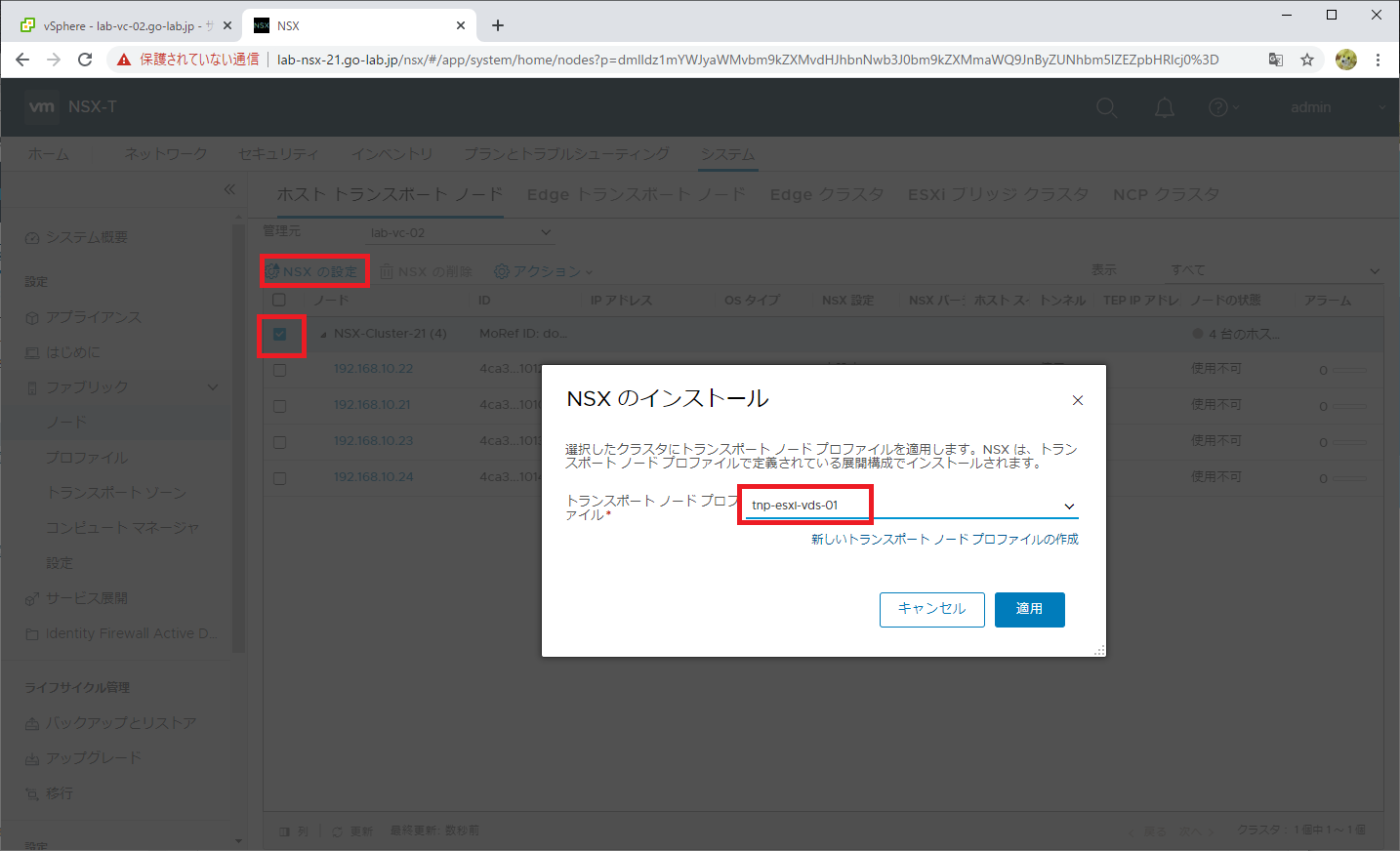Switch to Edge トランスポート ノード tab

636,194
